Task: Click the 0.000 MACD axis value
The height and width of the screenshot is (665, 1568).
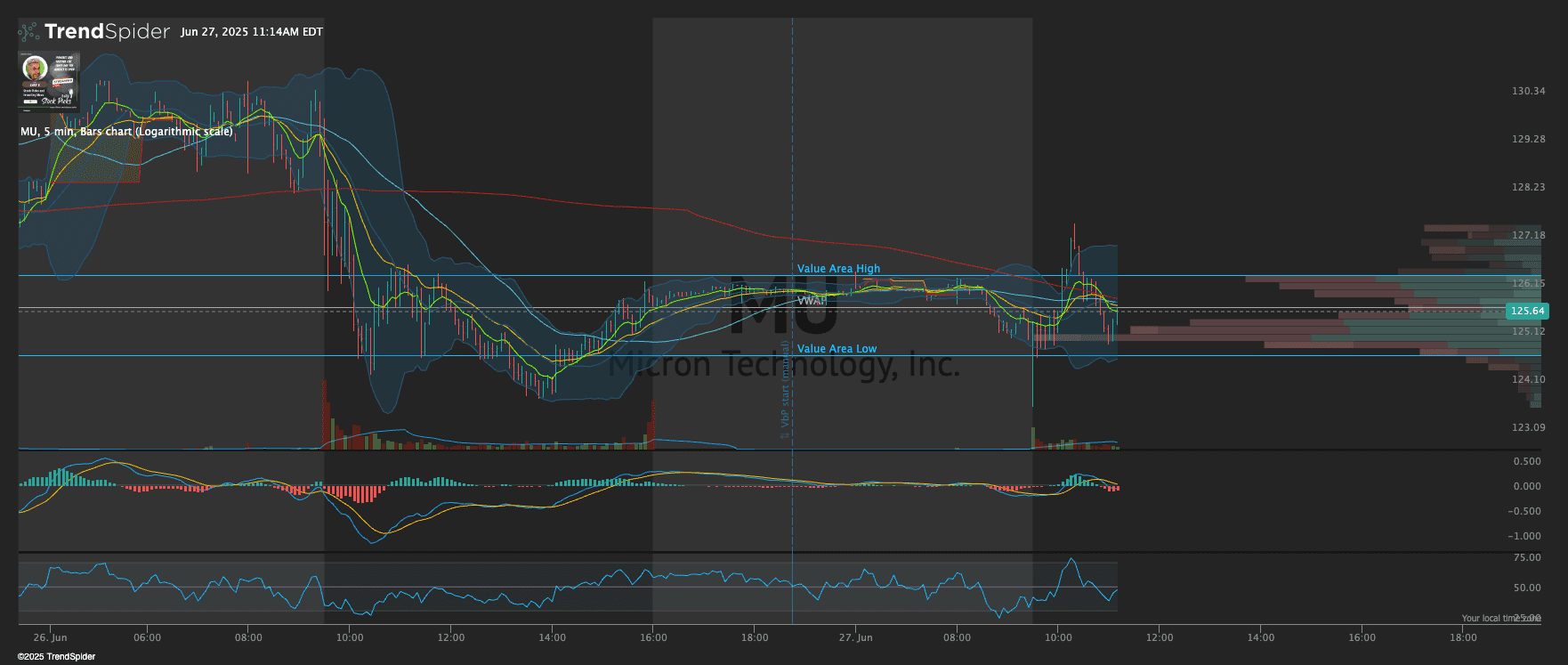Action: [x=1527, y=486]
